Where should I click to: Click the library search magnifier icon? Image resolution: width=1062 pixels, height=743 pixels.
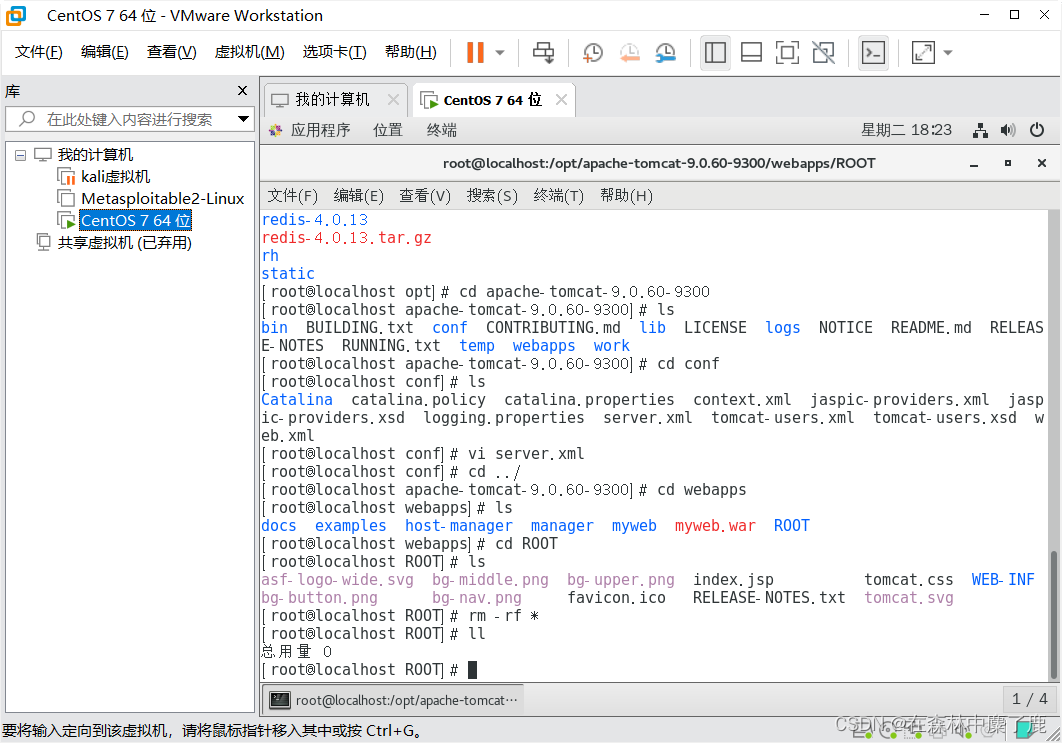pos(27,119)
